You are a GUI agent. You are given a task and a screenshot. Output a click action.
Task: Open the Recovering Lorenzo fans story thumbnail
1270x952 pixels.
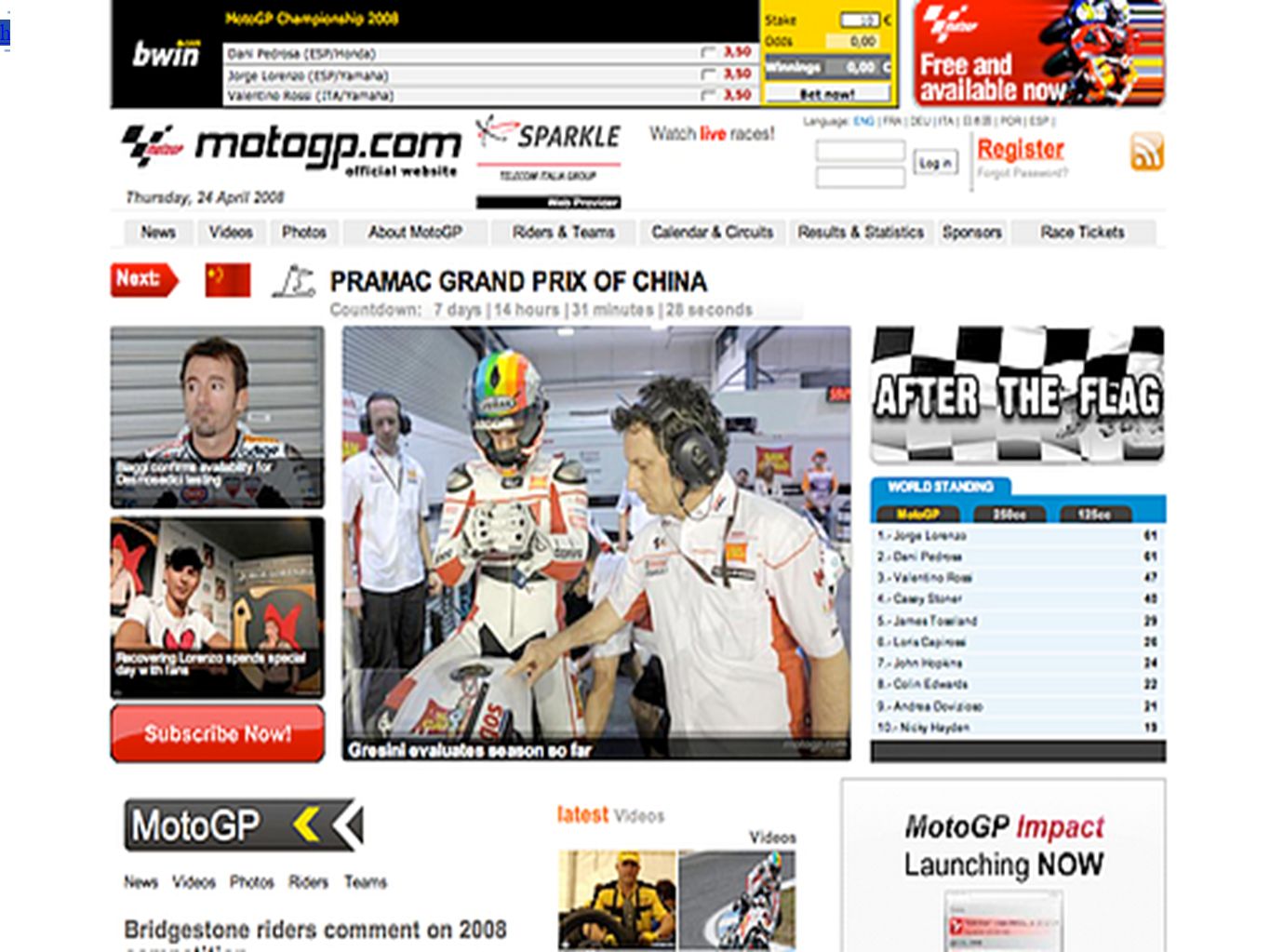(x=218, y=607)
